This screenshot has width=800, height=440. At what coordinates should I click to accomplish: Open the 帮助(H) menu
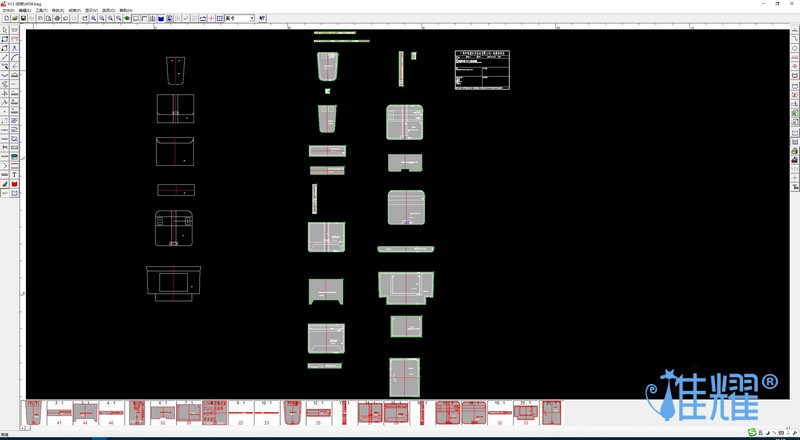[x=125, y=10]
